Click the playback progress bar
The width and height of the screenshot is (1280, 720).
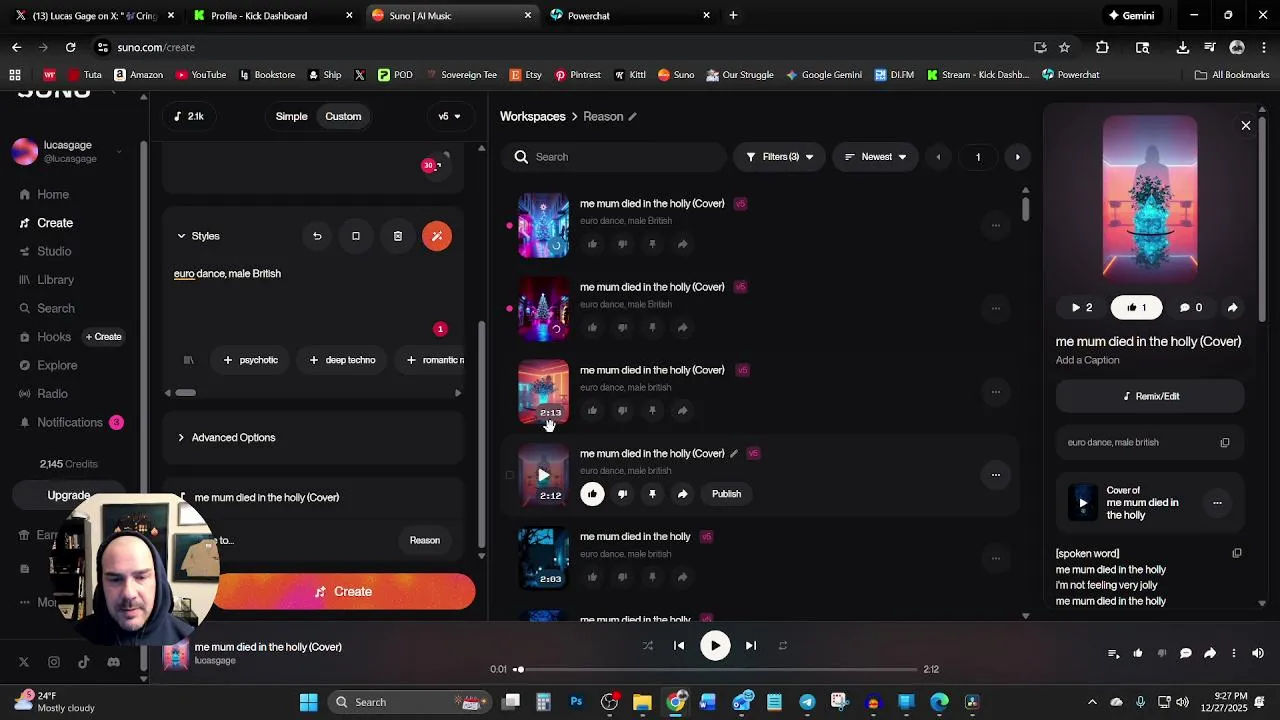pyautogui.click(x=717, y=670)
